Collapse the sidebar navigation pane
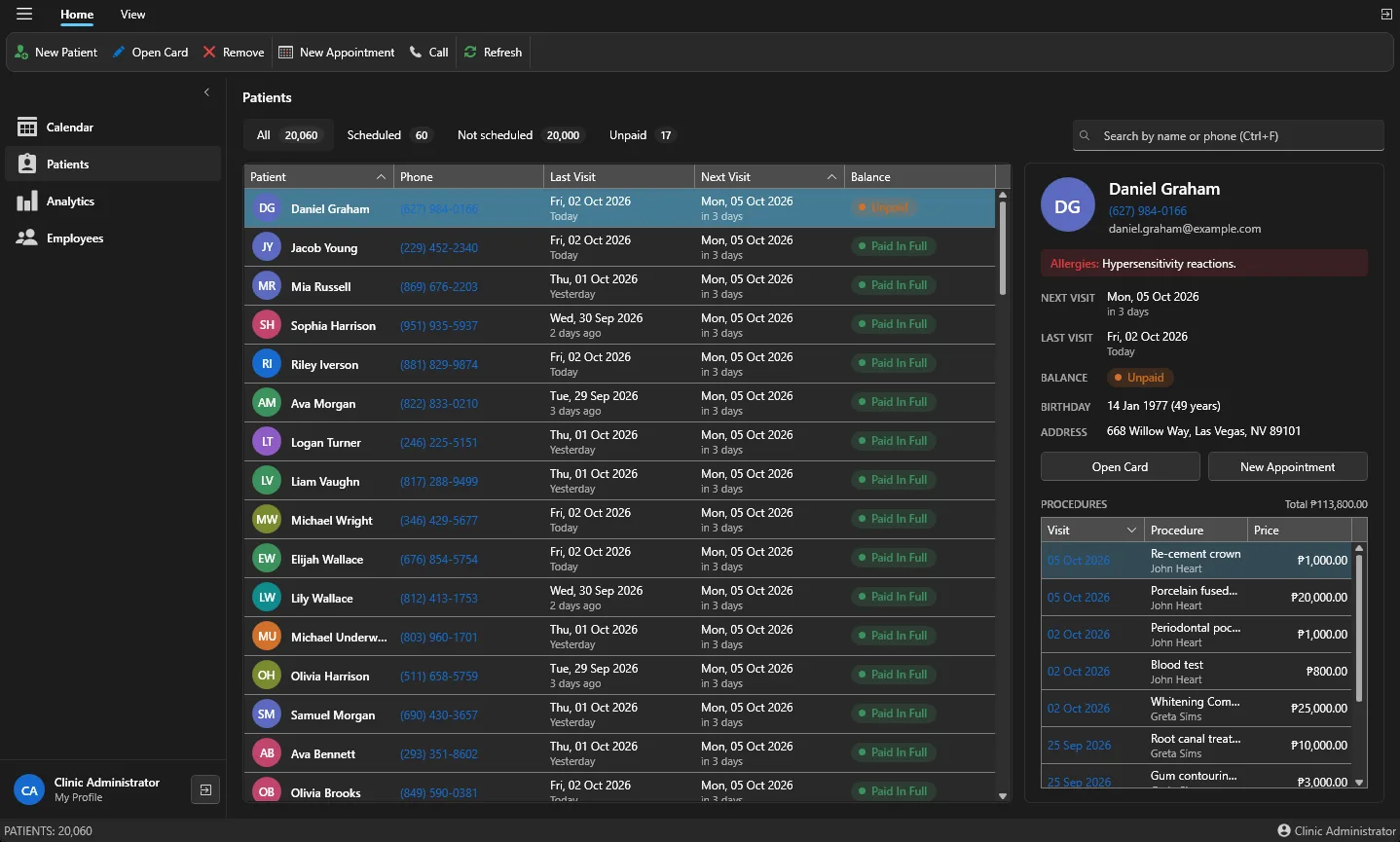The image size is (1400, 842). [206, 92]
